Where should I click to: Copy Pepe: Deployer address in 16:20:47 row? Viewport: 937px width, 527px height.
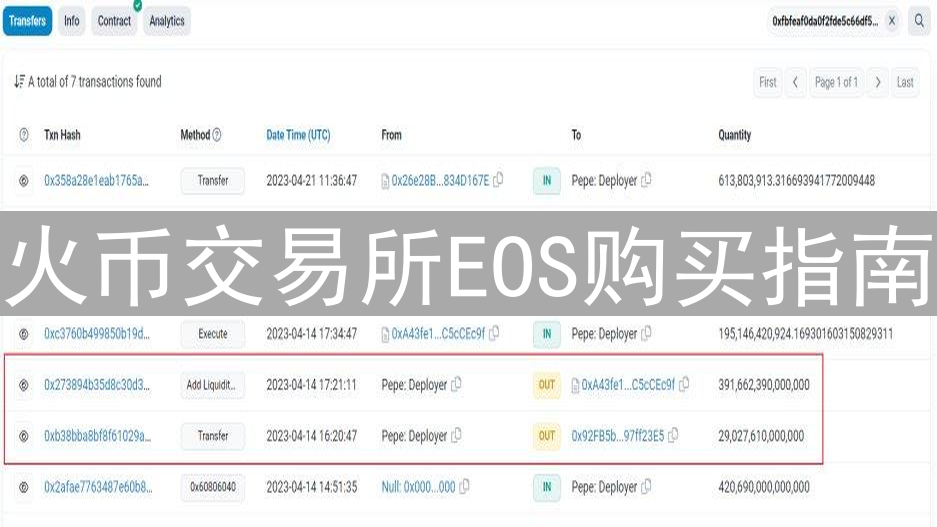click(x=456, y=435)
